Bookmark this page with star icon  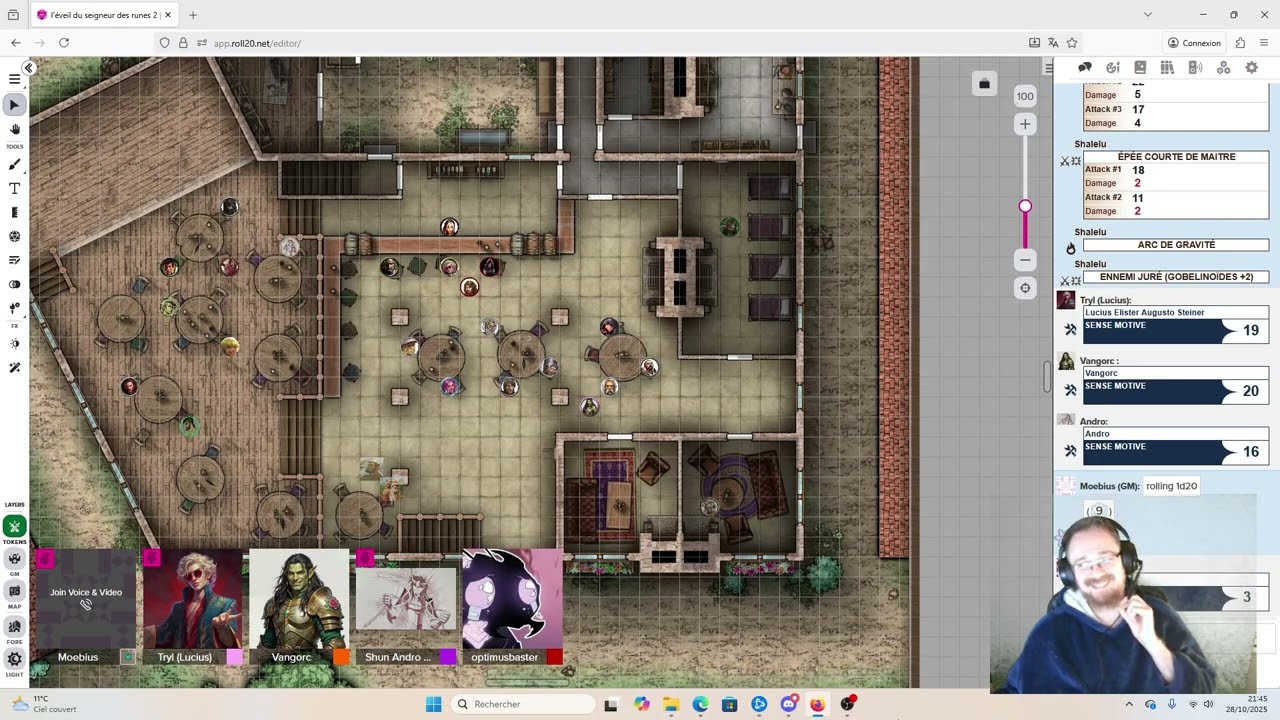[x=1072, y=43]
